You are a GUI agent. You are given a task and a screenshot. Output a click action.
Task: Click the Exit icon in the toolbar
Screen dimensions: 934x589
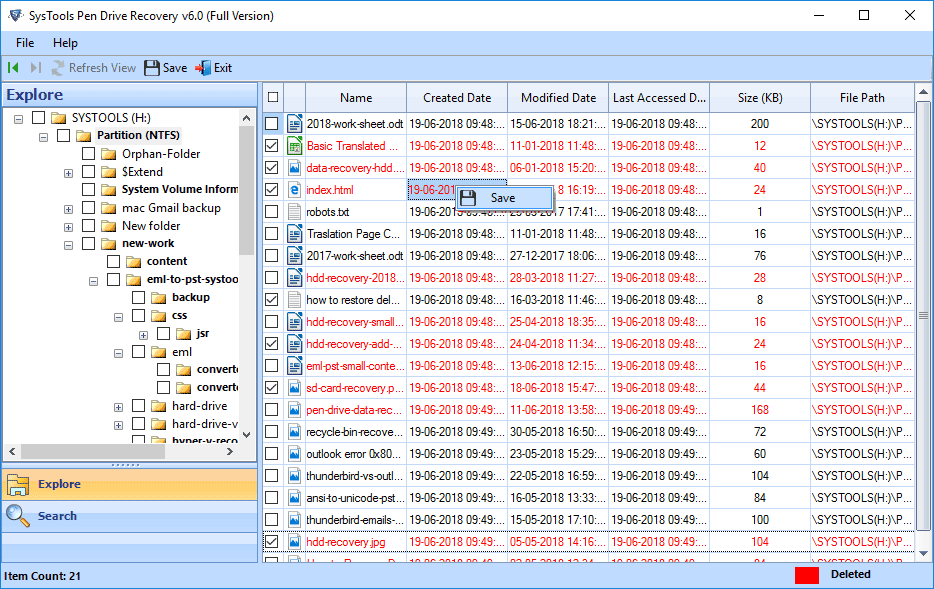click(203, 68)
